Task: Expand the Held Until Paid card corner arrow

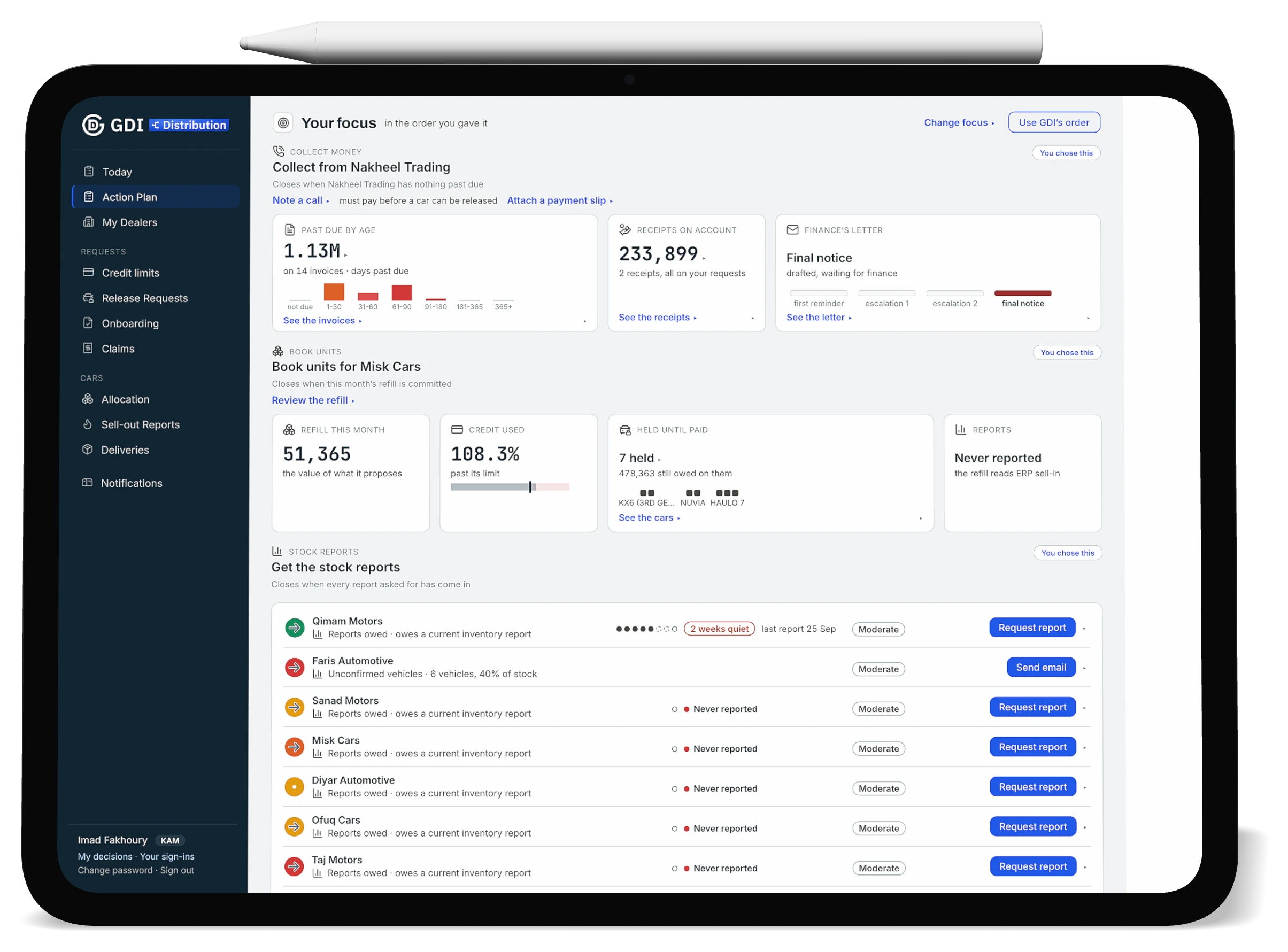Action: click(x=921, y=518)
